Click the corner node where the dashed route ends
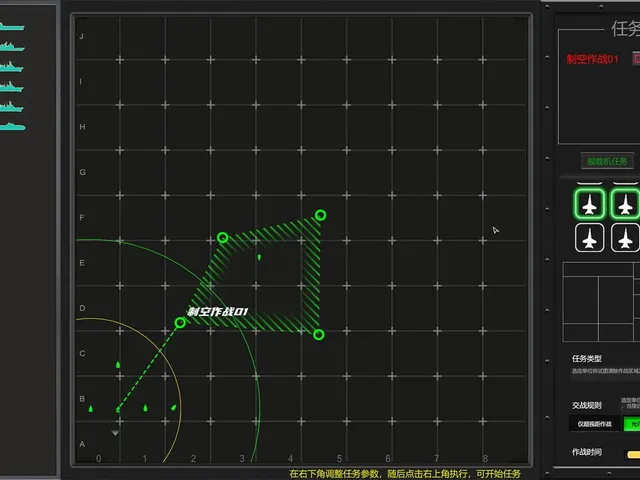This screenshot has width=640, height=480. pyautogui.click(x=180, y=323)
